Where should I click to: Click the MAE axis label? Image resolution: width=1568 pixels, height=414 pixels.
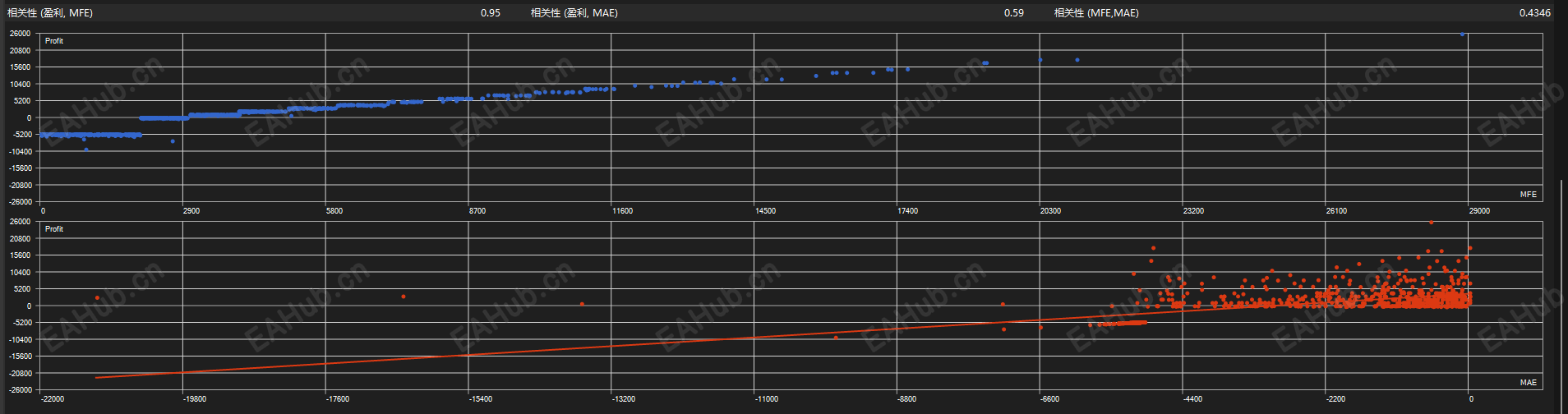tap(1528, 383)
